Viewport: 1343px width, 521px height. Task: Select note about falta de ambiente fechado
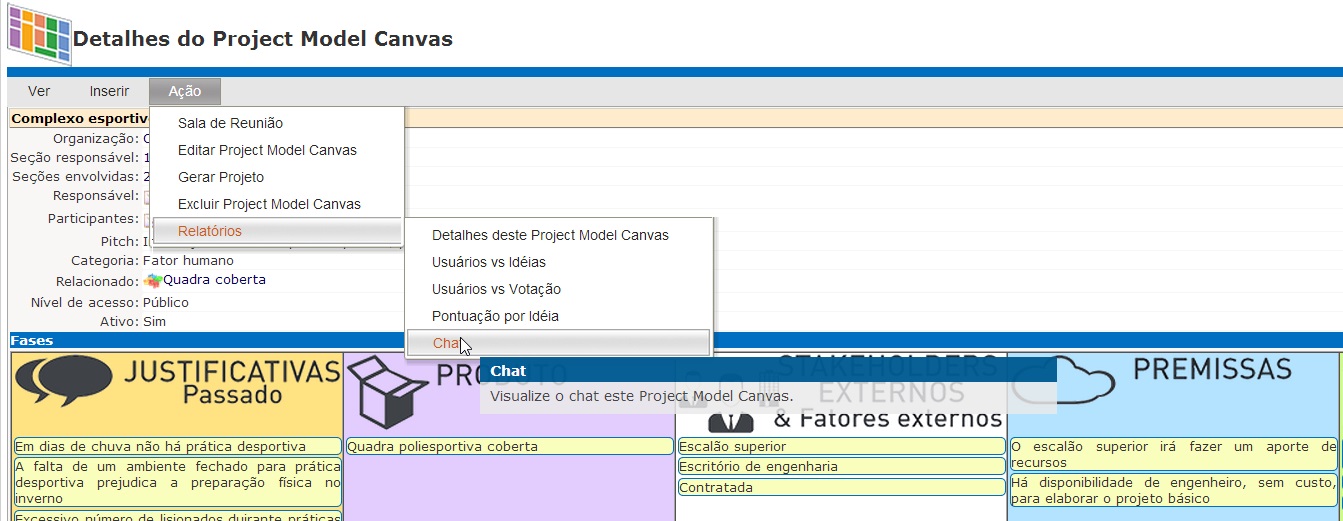(x=177, y=482)
